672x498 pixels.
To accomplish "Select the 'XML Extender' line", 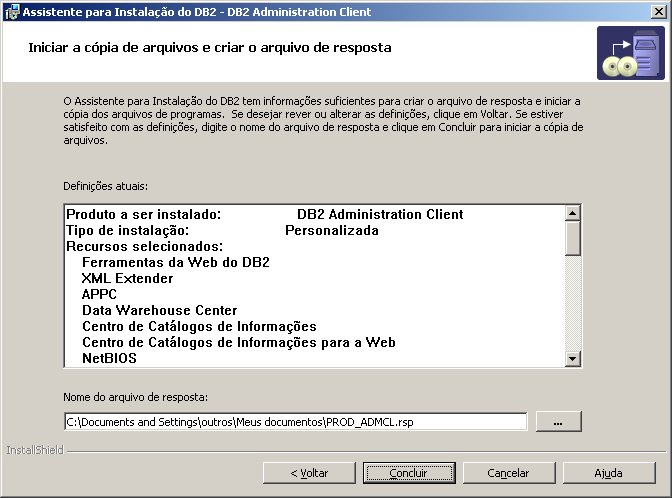I will pyautogui.click(x=127, y=278).
